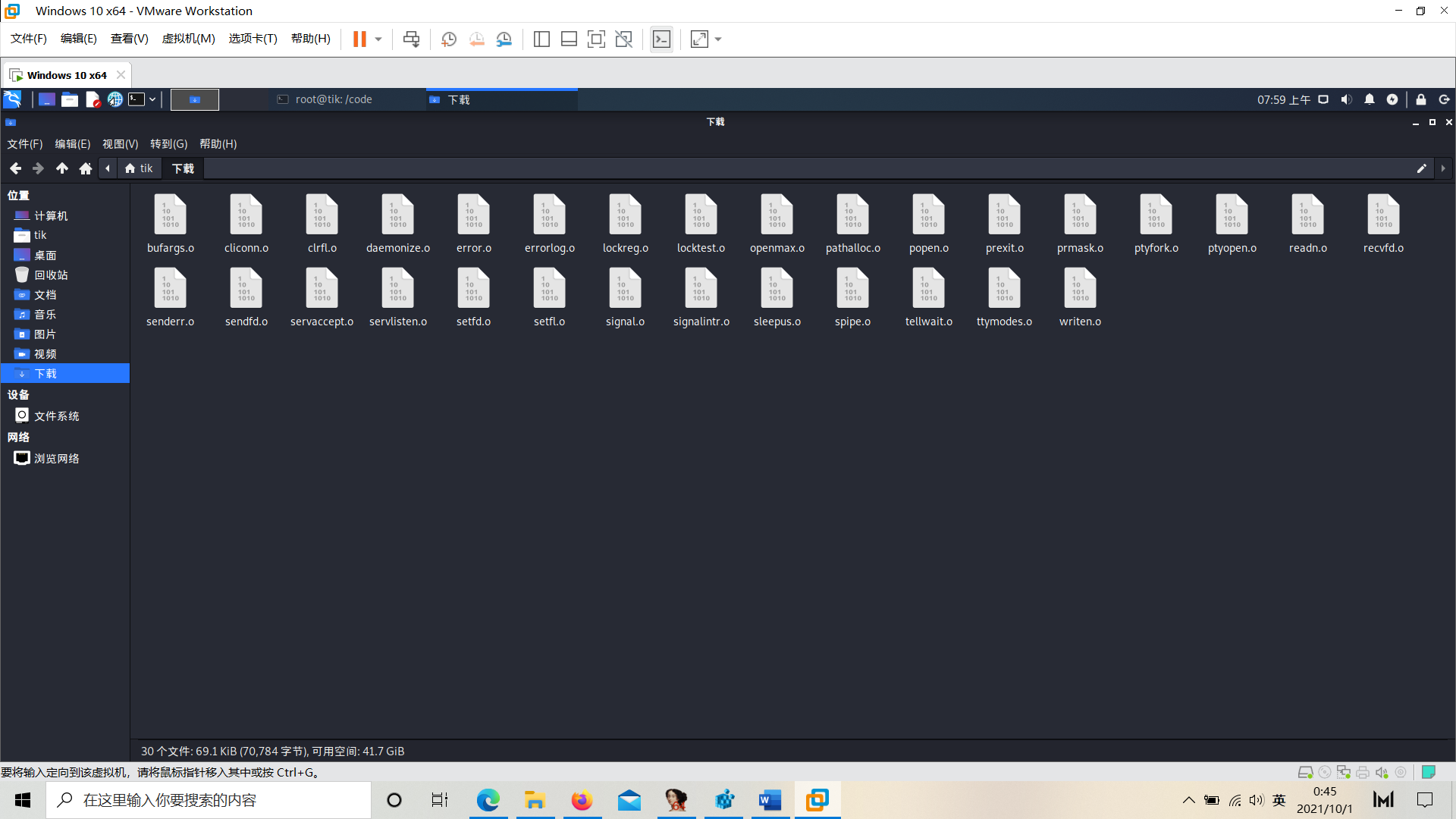Toggle the VMware console view button

pyautogui.click(x=661, y=39)
